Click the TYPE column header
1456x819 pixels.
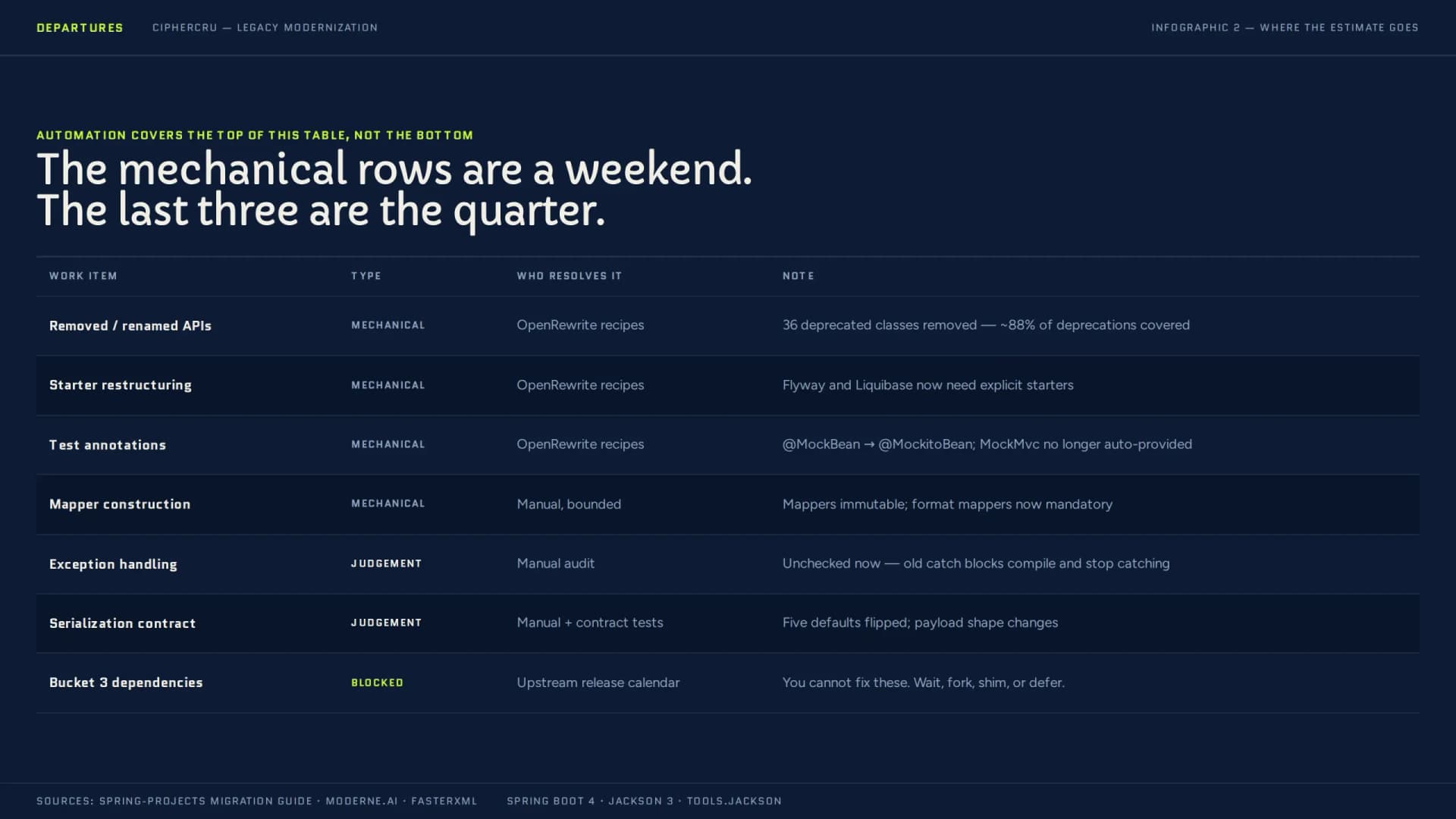point(366,276)
